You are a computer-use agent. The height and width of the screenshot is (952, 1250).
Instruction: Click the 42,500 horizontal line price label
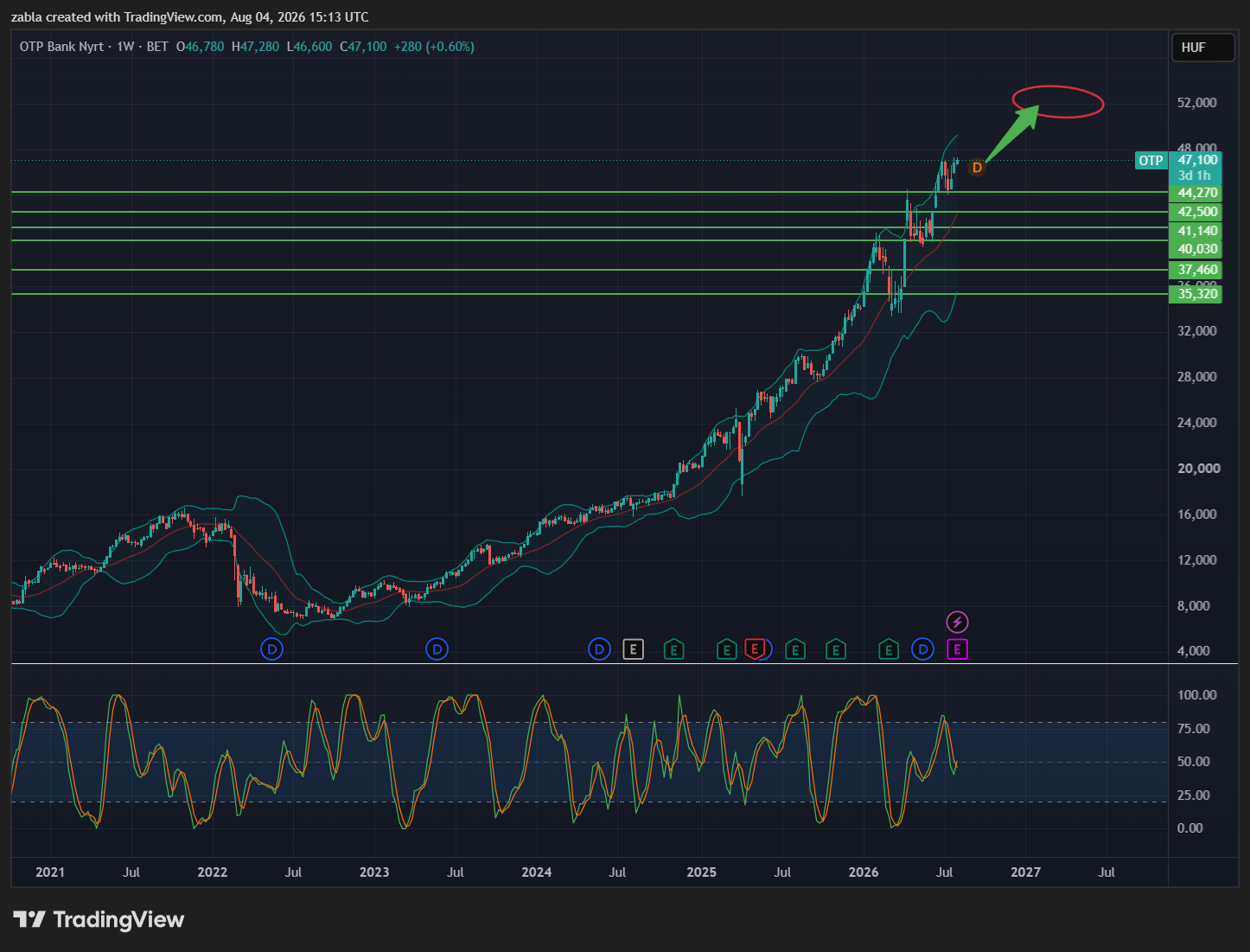(x=1196, y=212)
